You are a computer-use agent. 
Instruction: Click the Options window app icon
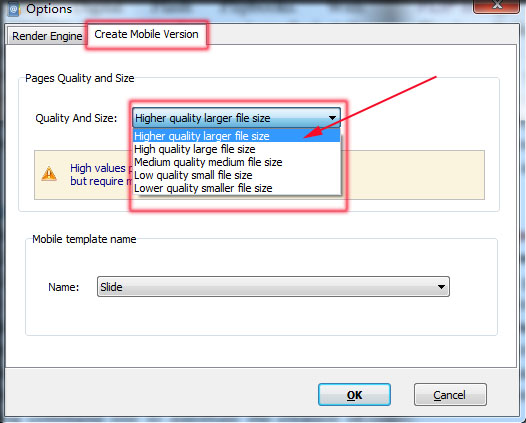coord(14,9)
